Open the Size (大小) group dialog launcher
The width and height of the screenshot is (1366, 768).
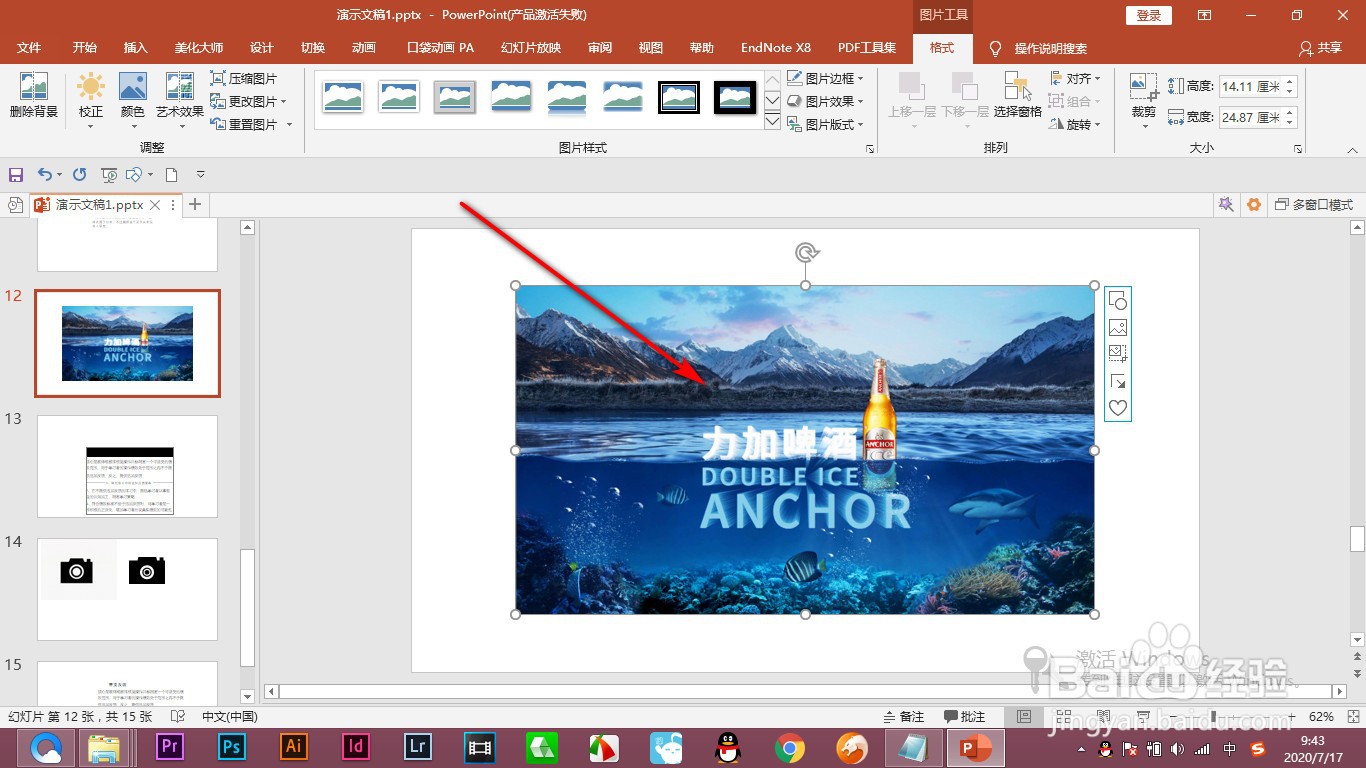(x=1298, y=148)
